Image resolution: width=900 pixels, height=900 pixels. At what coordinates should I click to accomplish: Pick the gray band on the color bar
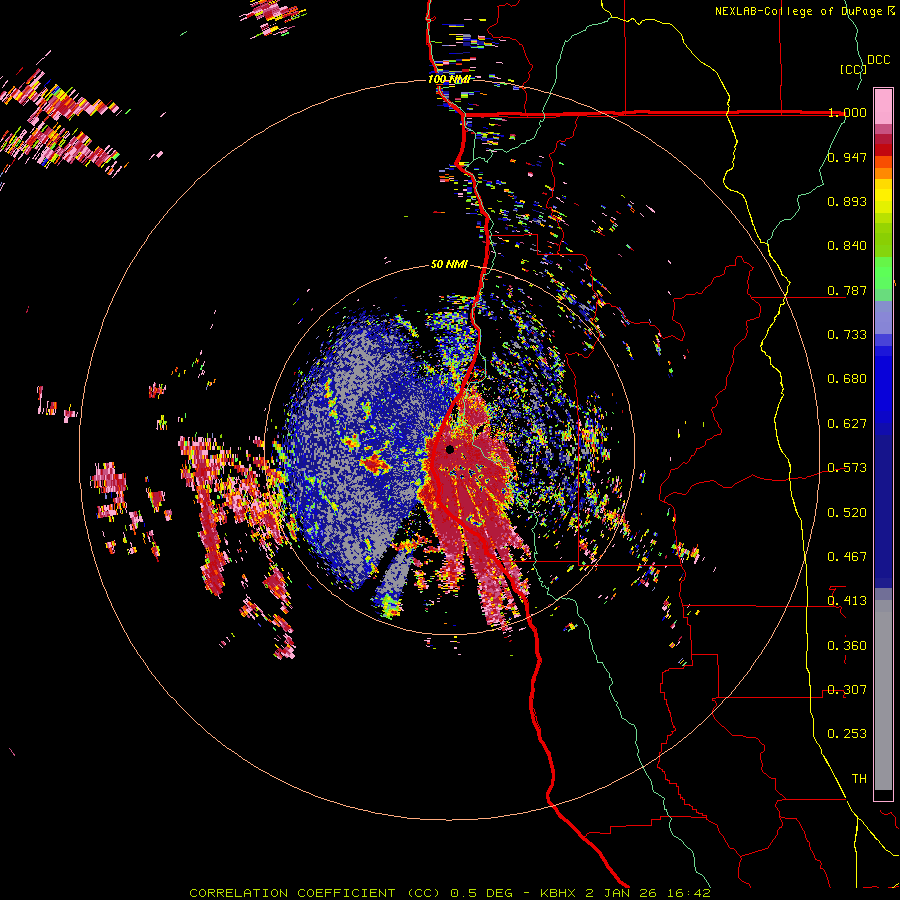(x=883, y=695)
